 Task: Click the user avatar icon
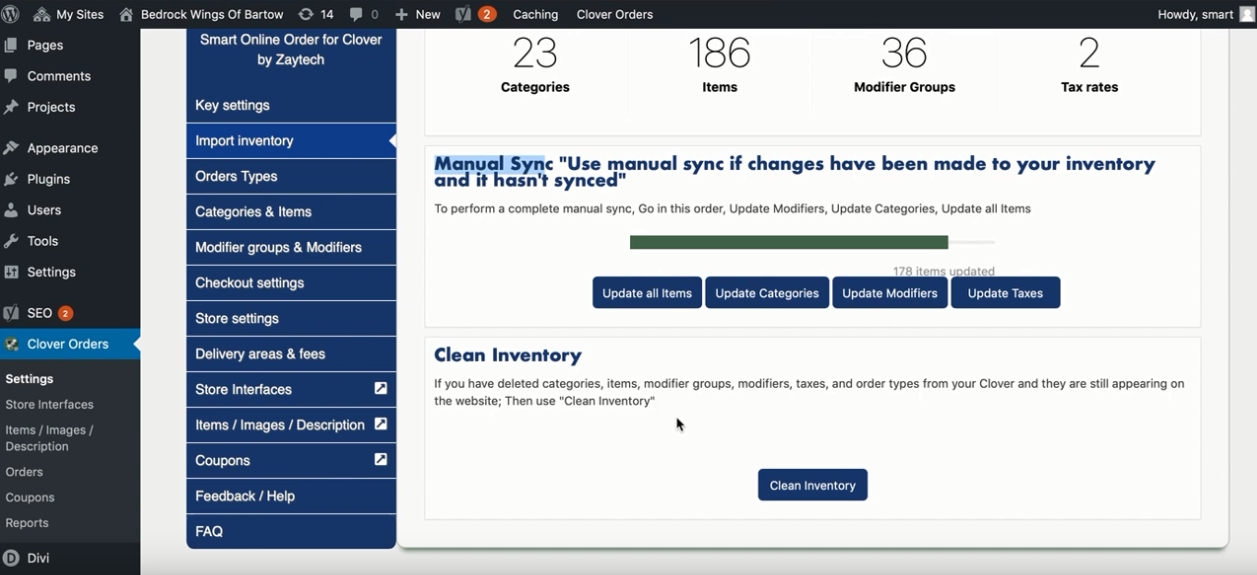1246,14
